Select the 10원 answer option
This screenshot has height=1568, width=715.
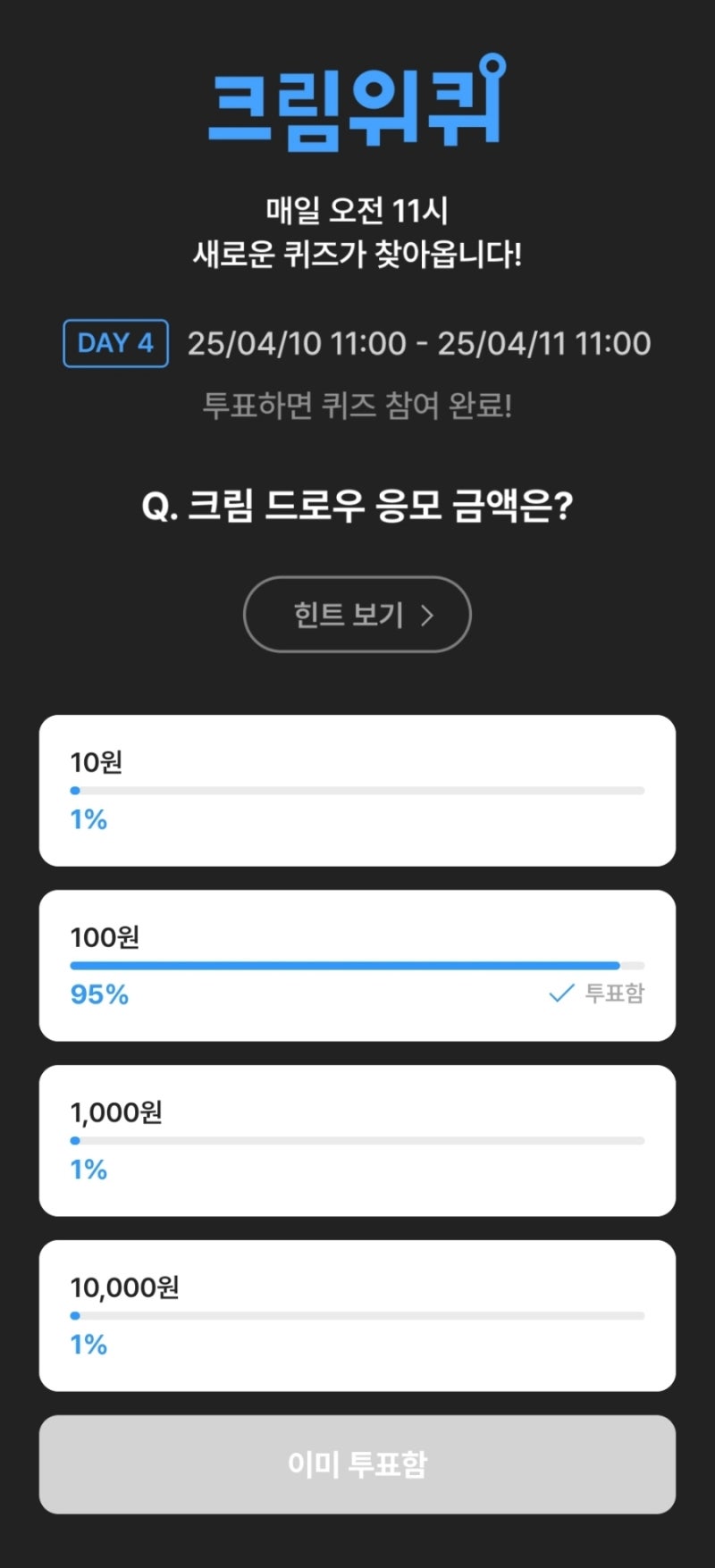(x=357, y=791)
